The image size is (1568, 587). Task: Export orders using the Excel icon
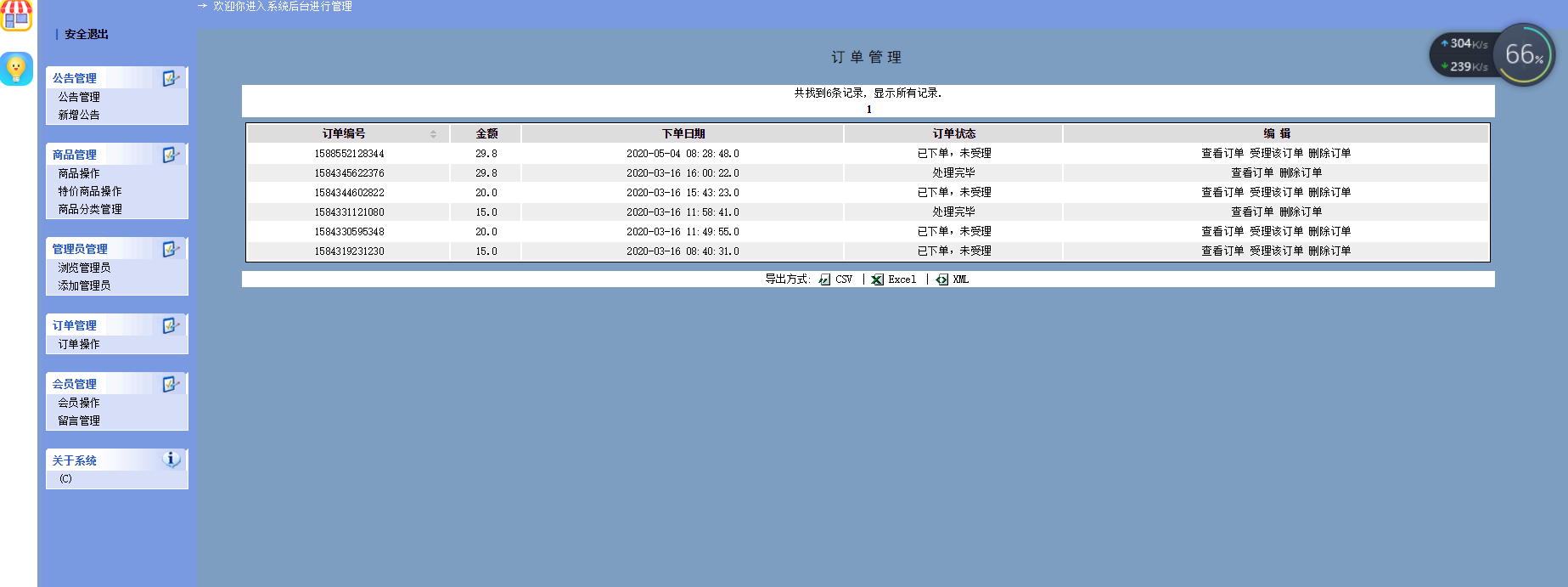[878, 279]
